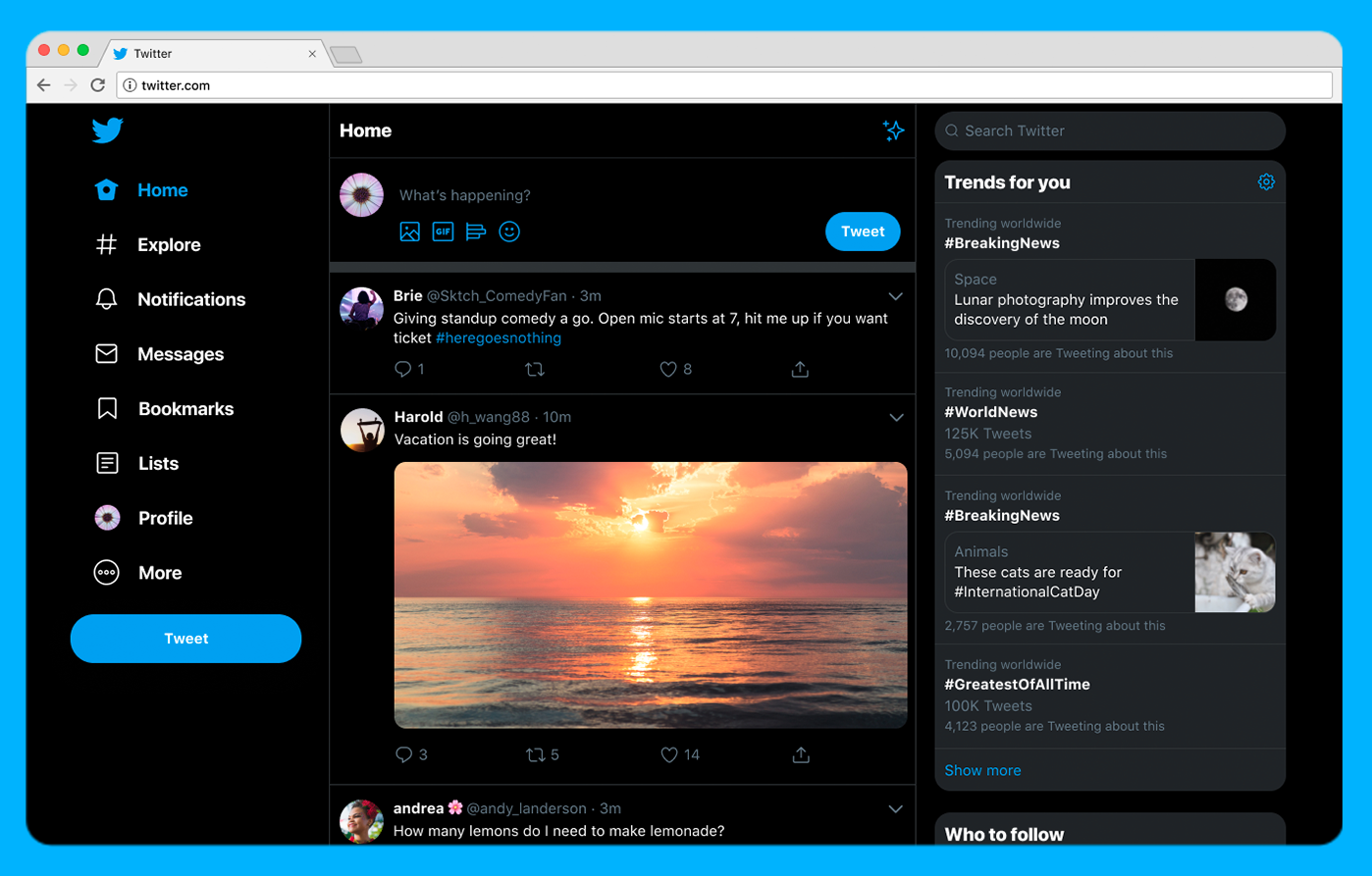Open options chevron on andrea's tweet
Image resolution: width=1372 pixels, height=876 pixels.
coord(895,809)
